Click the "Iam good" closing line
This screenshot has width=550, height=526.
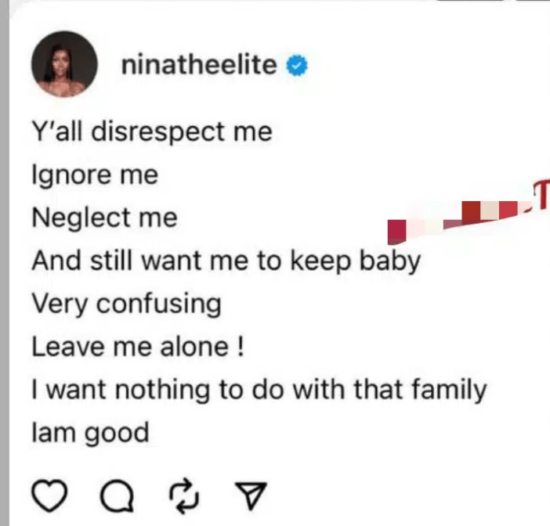pyautogui.click(x=90, y=433)
